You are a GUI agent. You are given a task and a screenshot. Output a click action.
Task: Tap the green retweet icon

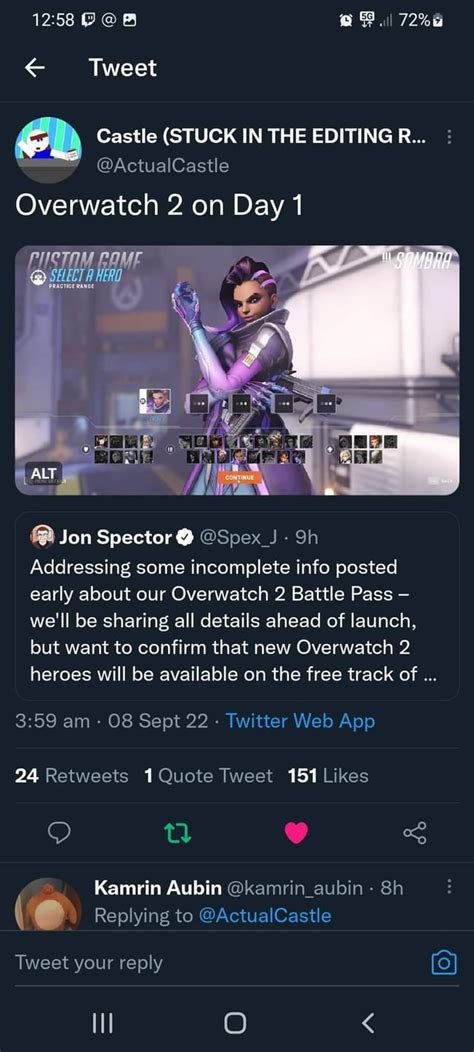point(178,833)
